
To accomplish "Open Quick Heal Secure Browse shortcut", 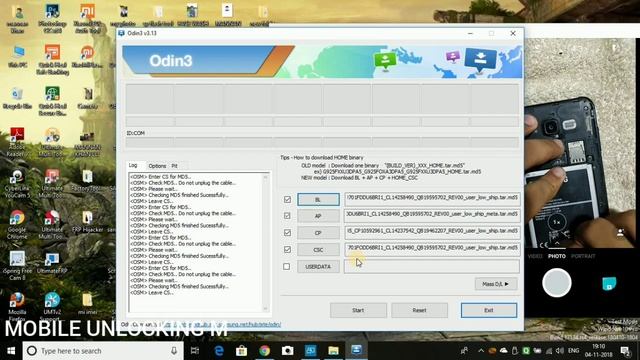I will tap(52, 101).
